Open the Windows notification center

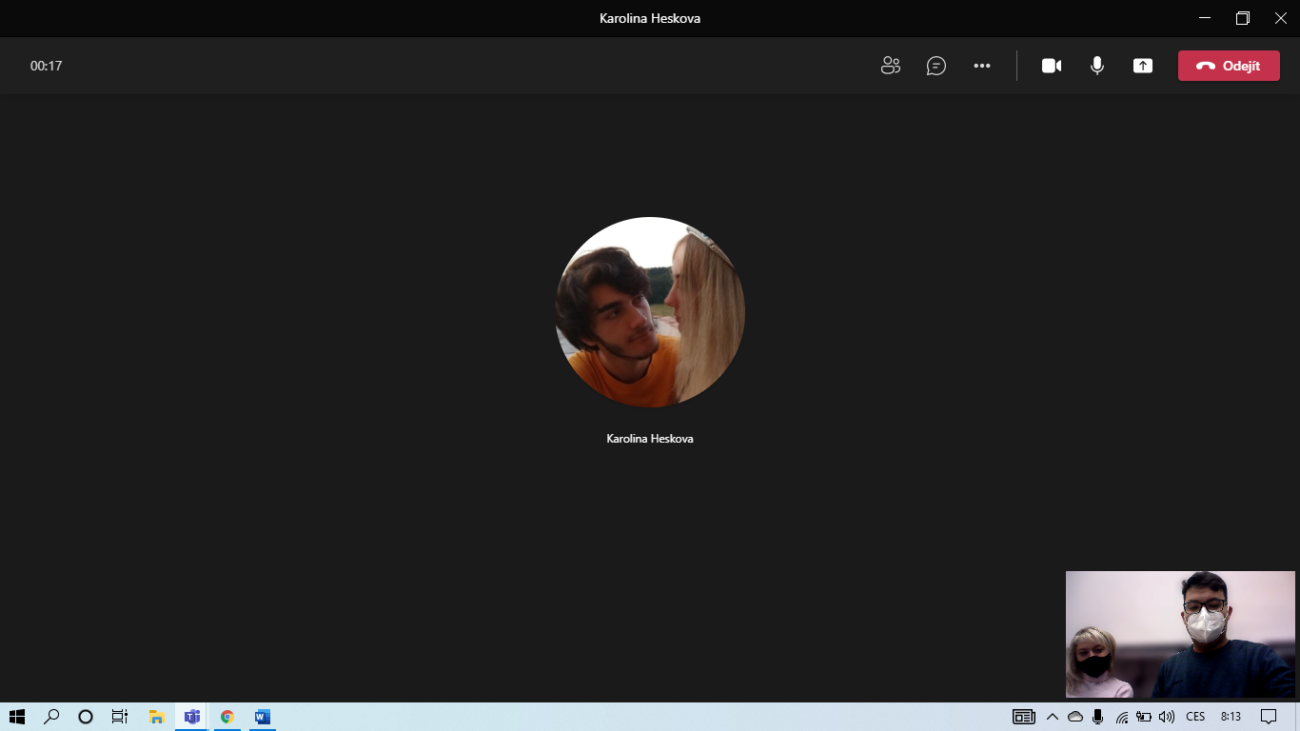click(x=1268, y=717)
